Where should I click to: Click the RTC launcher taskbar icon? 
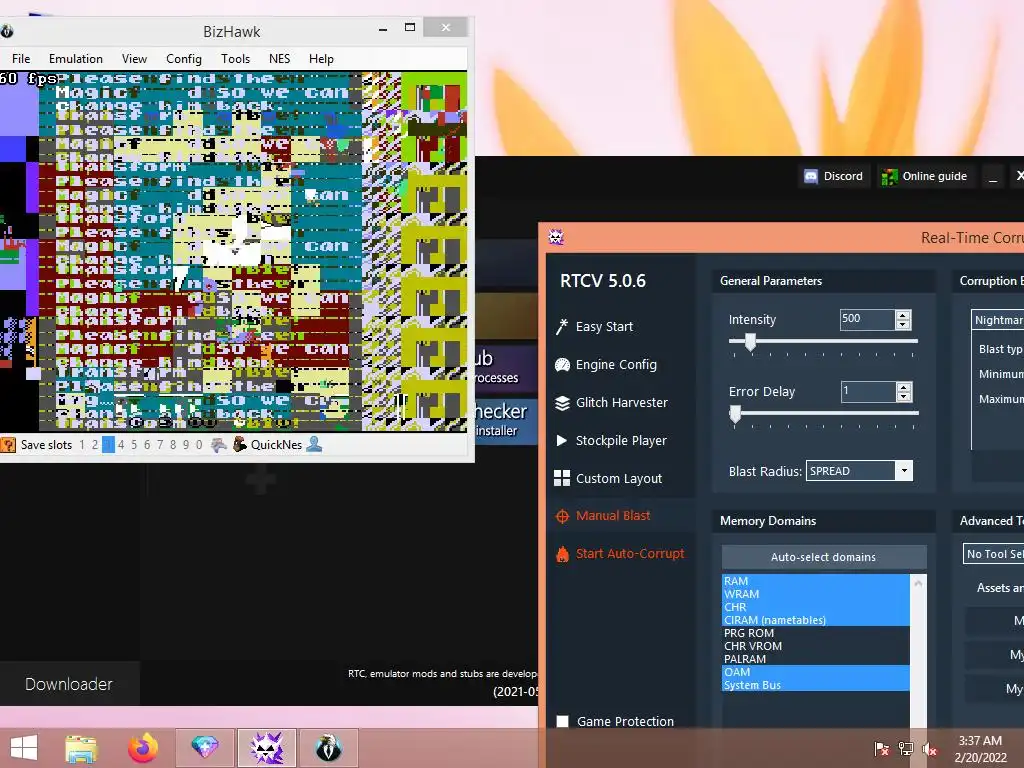[266, 748]
